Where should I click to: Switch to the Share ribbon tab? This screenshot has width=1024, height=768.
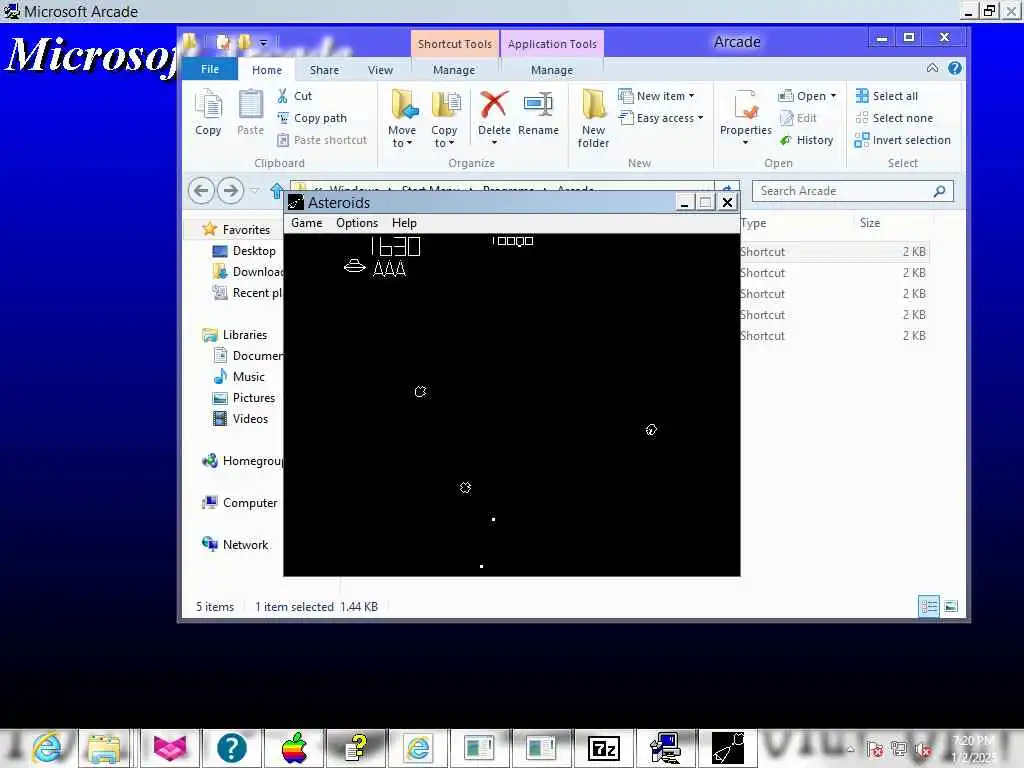pos(324,70)
